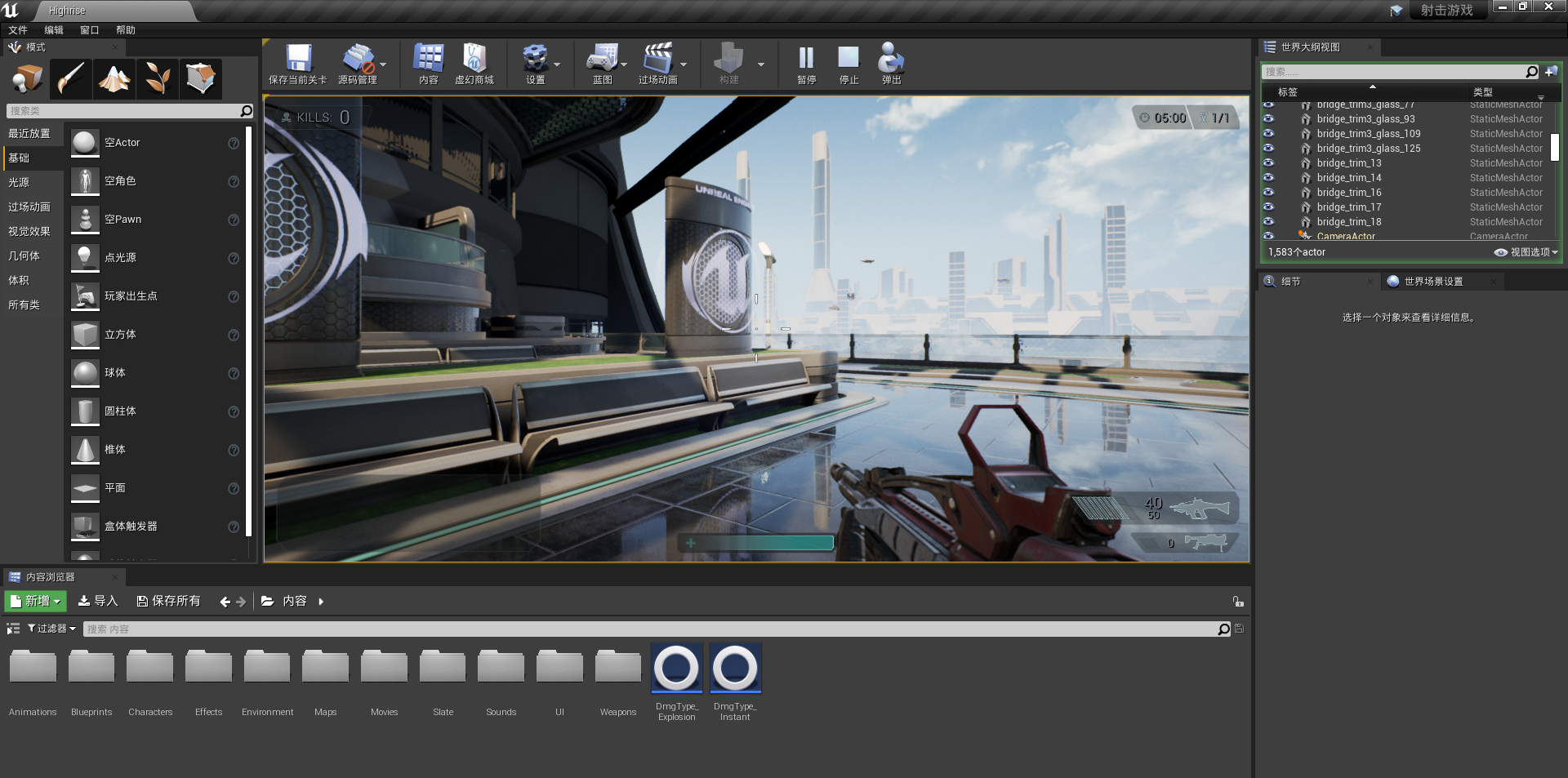Viewport: 1568px width, 778px height.
Task: Click the 平面 plane icon
Action: coord(85,488)
